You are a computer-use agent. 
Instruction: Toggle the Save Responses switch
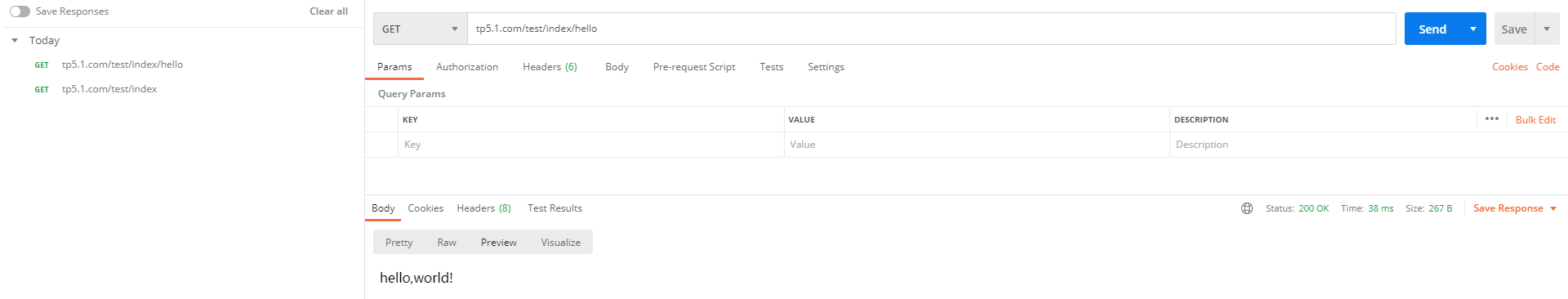[20, 11]
